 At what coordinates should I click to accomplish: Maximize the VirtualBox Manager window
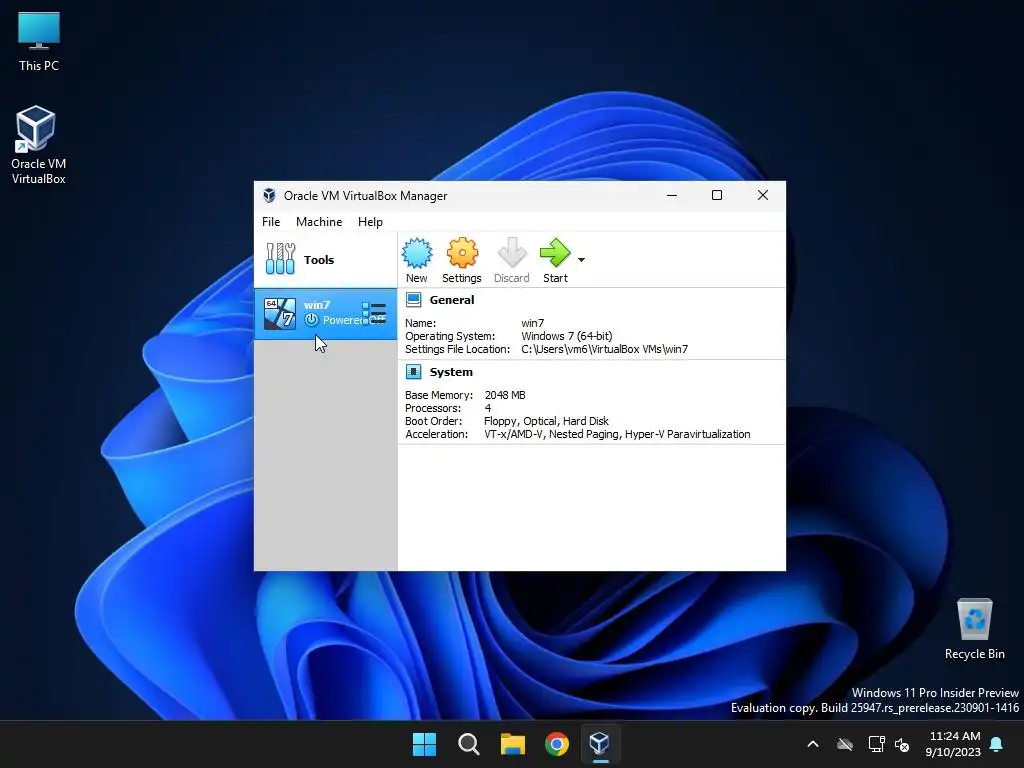(x=717, y=195)
